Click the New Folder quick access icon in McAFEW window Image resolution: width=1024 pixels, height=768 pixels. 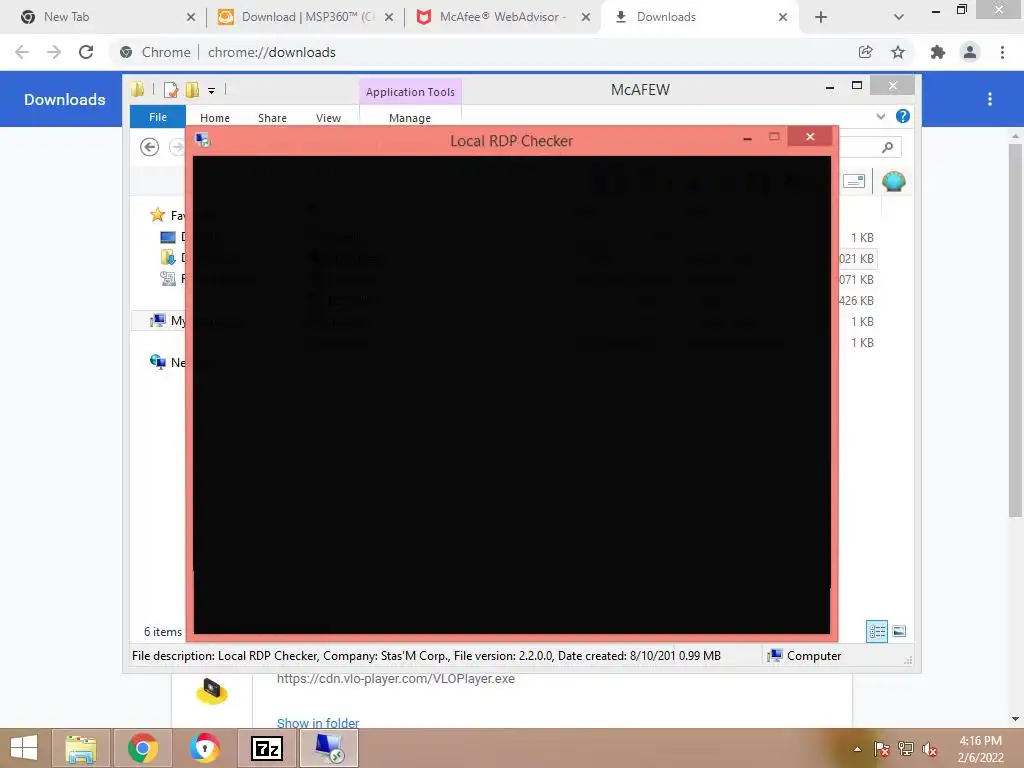192,90
